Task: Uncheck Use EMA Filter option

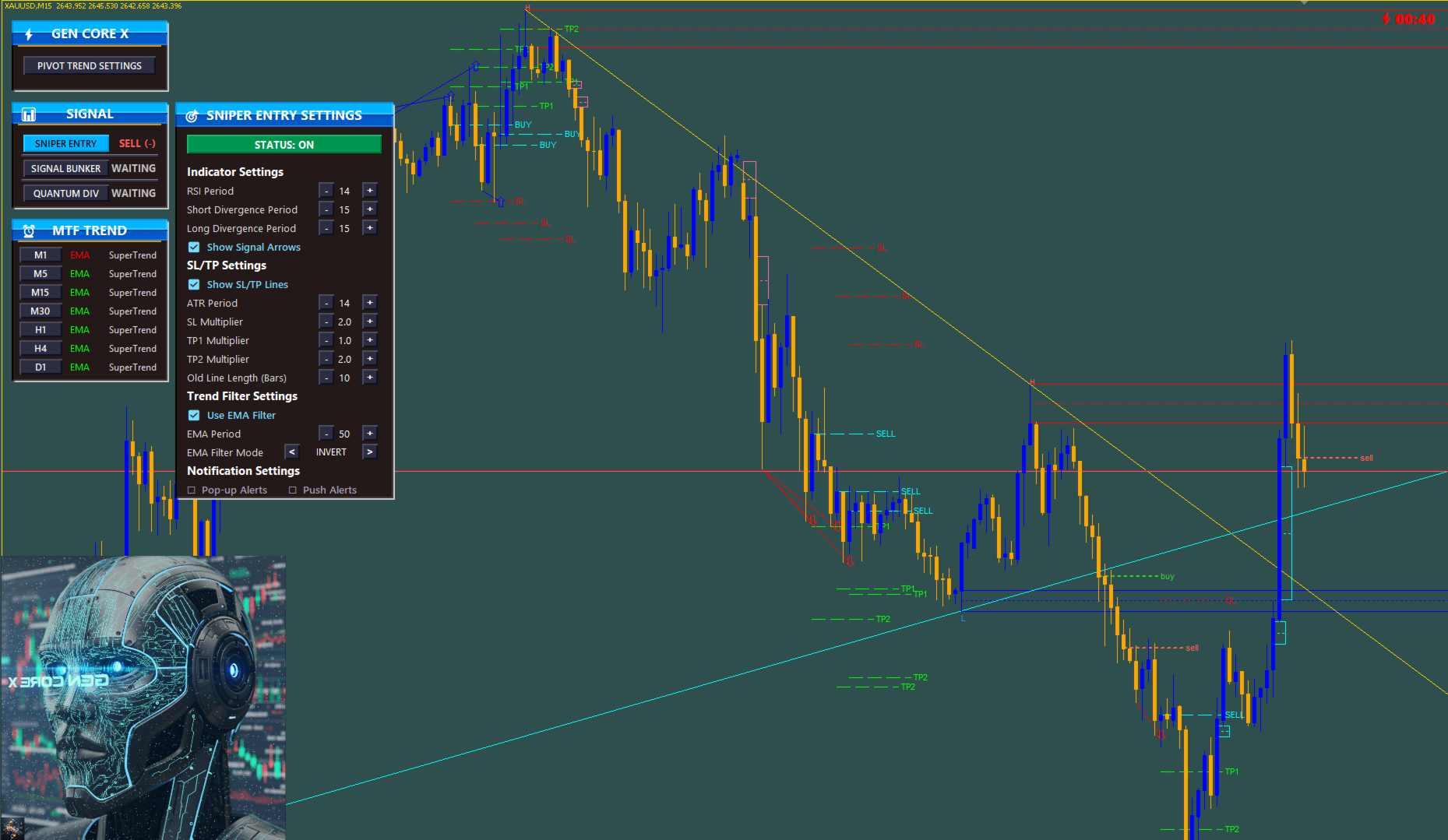Action: click(x=194, y=416)
